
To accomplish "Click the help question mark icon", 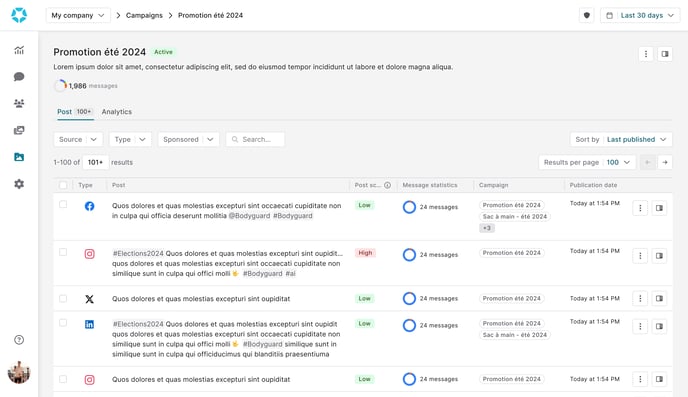I will pyautogui.click(x=19, y=340).
